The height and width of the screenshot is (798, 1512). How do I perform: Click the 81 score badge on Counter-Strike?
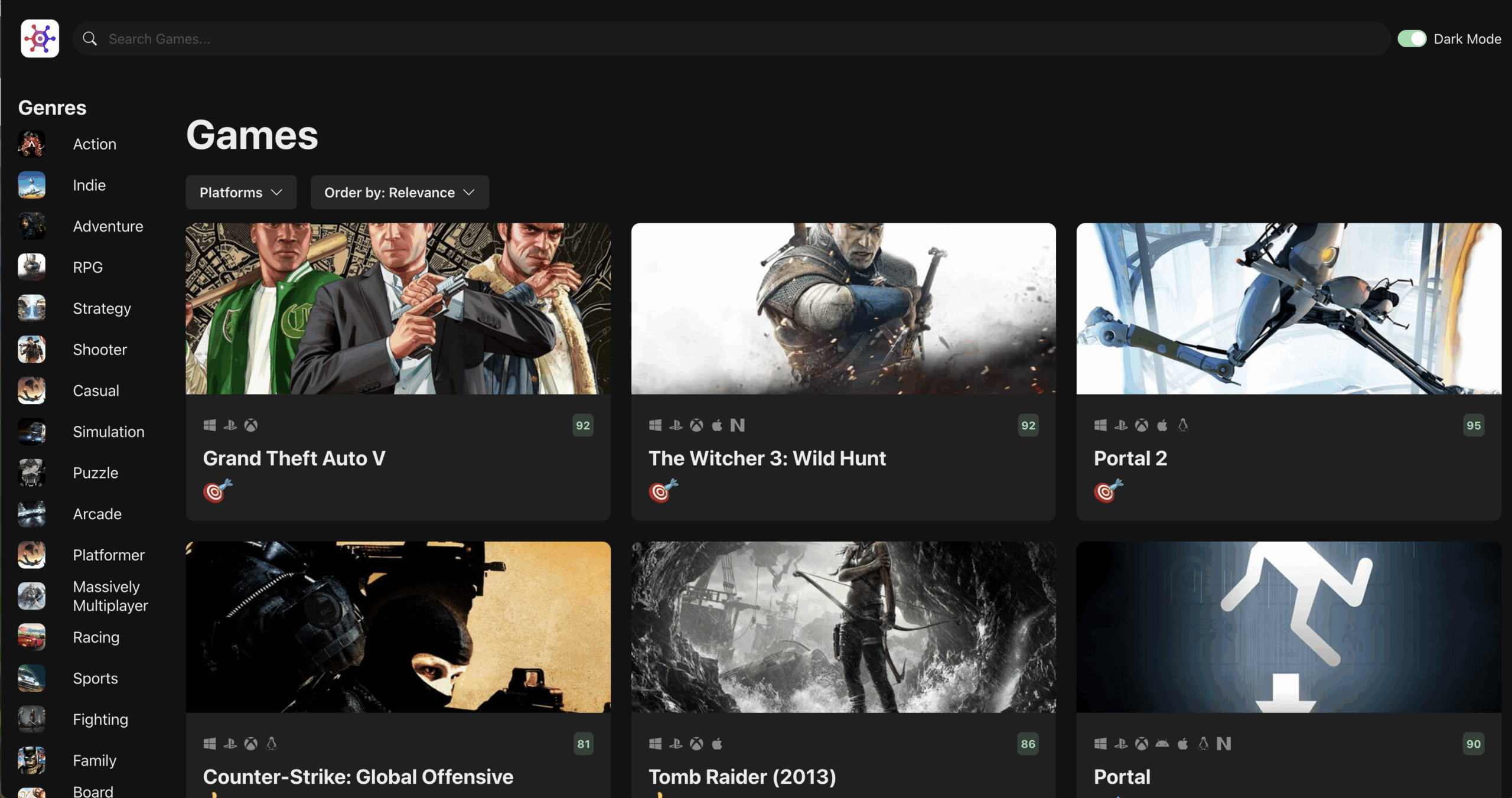pos(583,744)
